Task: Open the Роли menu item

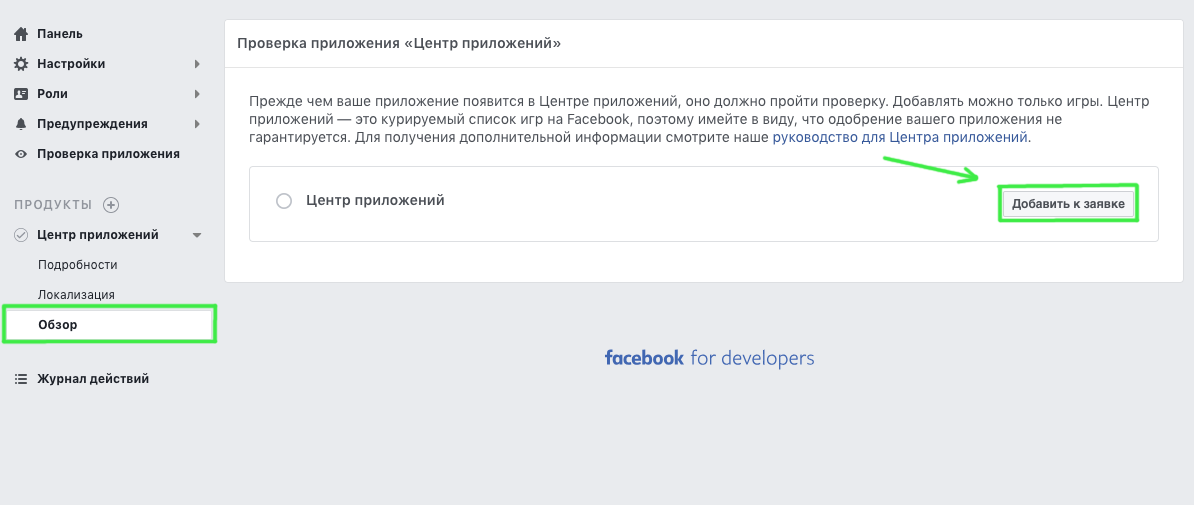Action: tap(53, 94)
